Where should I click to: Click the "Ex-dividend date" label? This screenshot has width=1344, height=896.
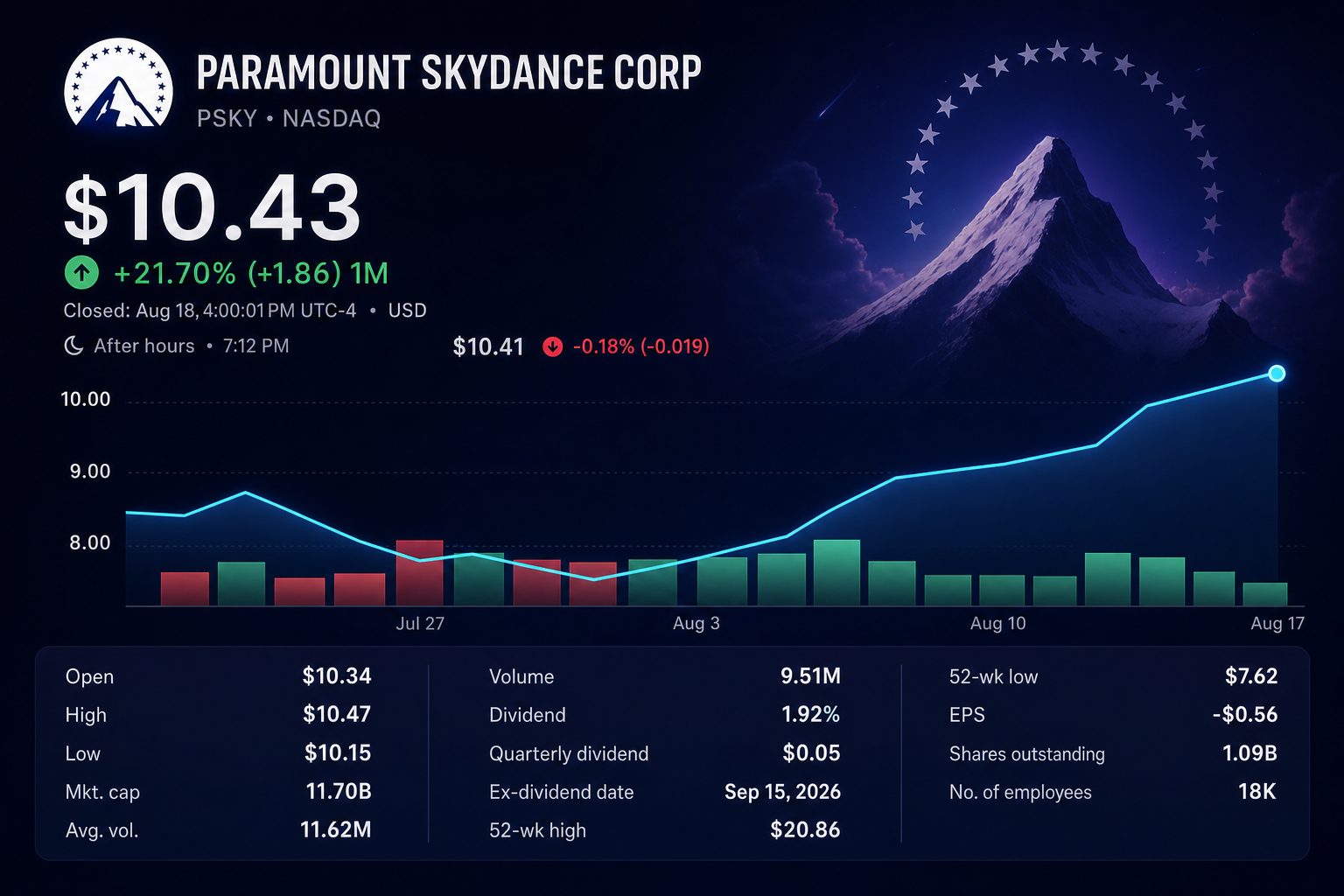[561, 793]
